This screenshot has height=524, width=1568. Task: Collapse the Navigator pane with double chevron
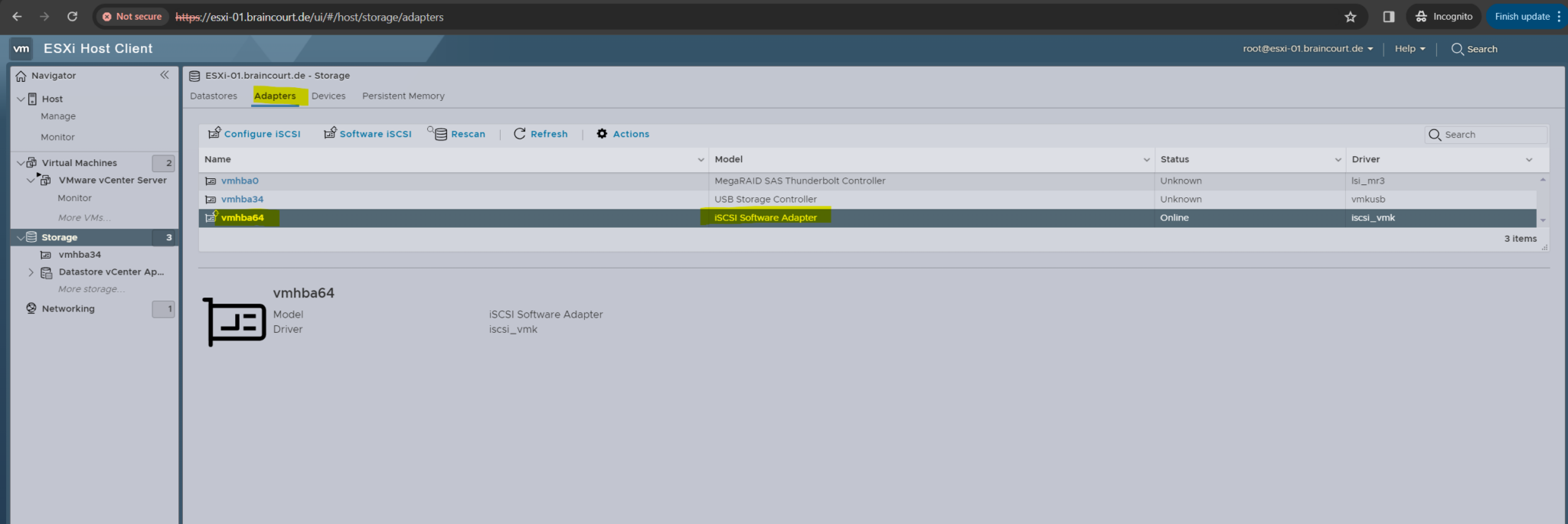tap(165, 75)
